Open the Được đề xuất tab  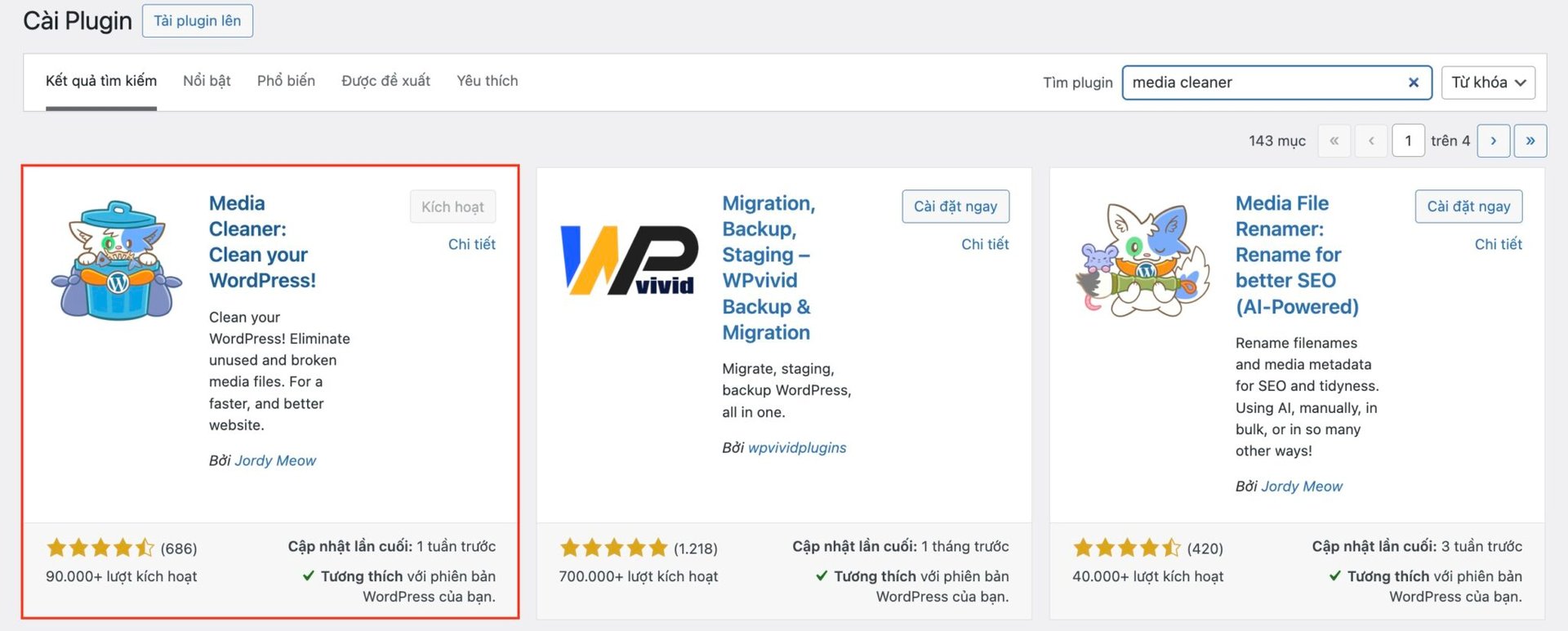385,81
